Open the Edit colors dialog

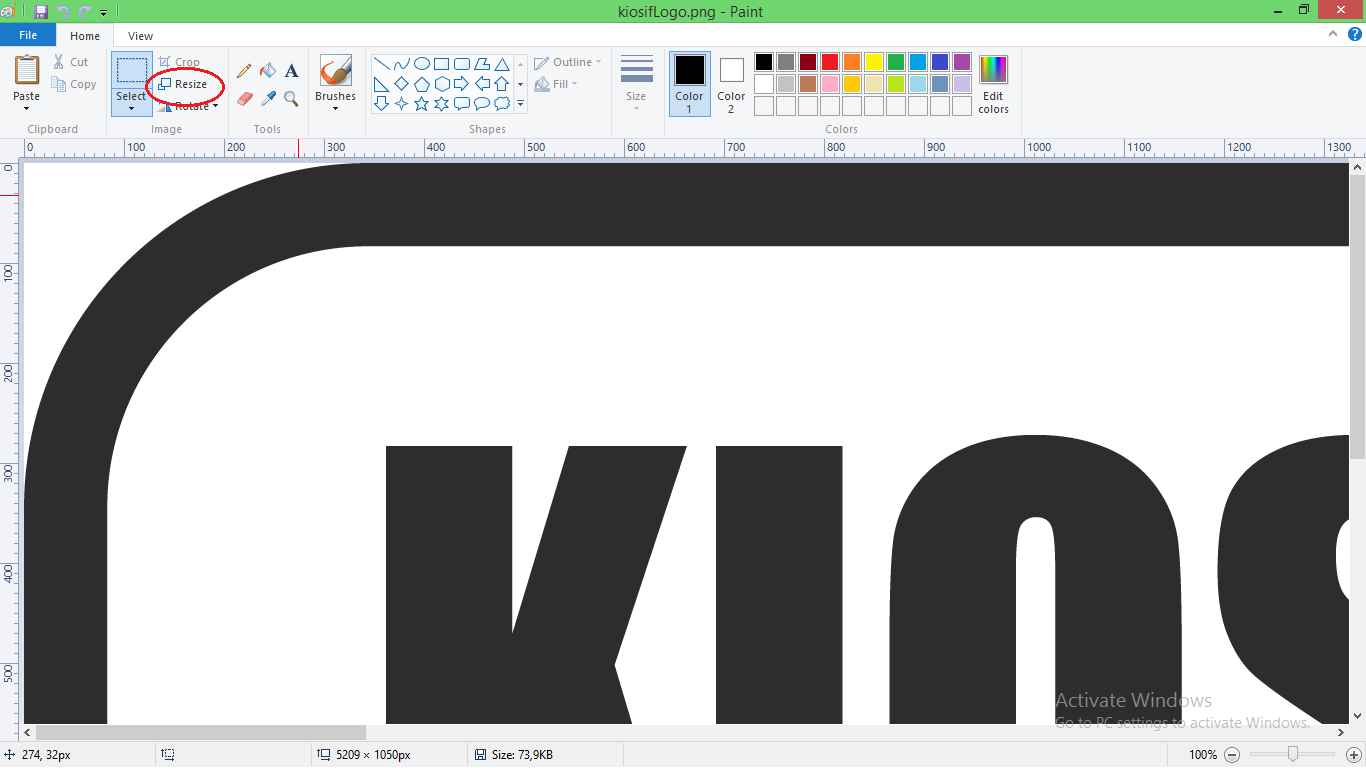pyautogui.click(x=993, y=84)
